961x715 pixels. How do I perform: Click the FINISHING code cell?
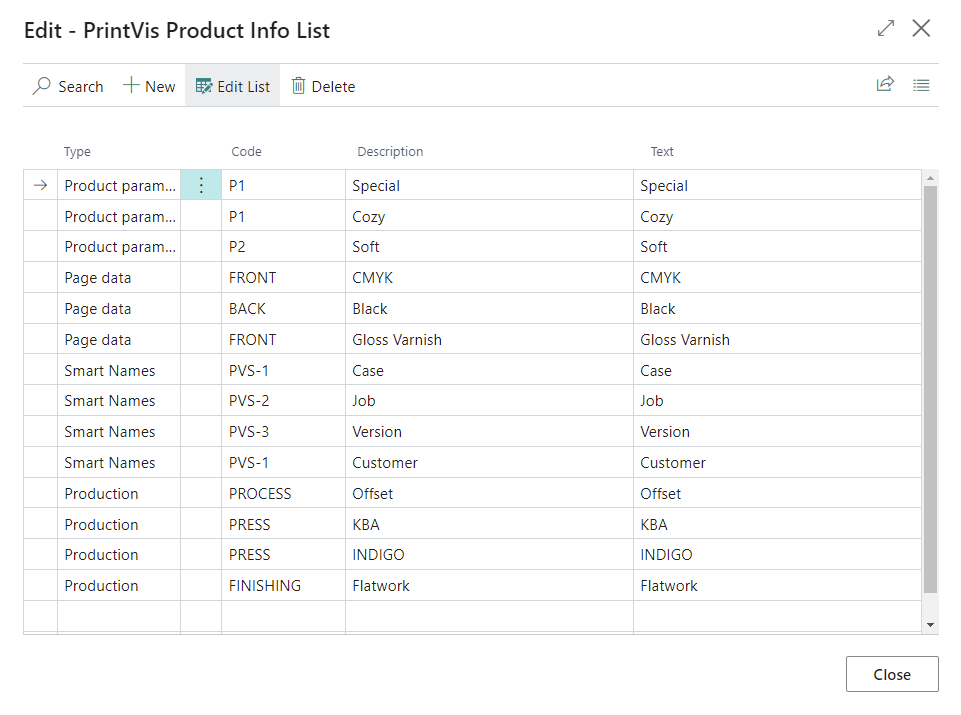tap(265, 586)
